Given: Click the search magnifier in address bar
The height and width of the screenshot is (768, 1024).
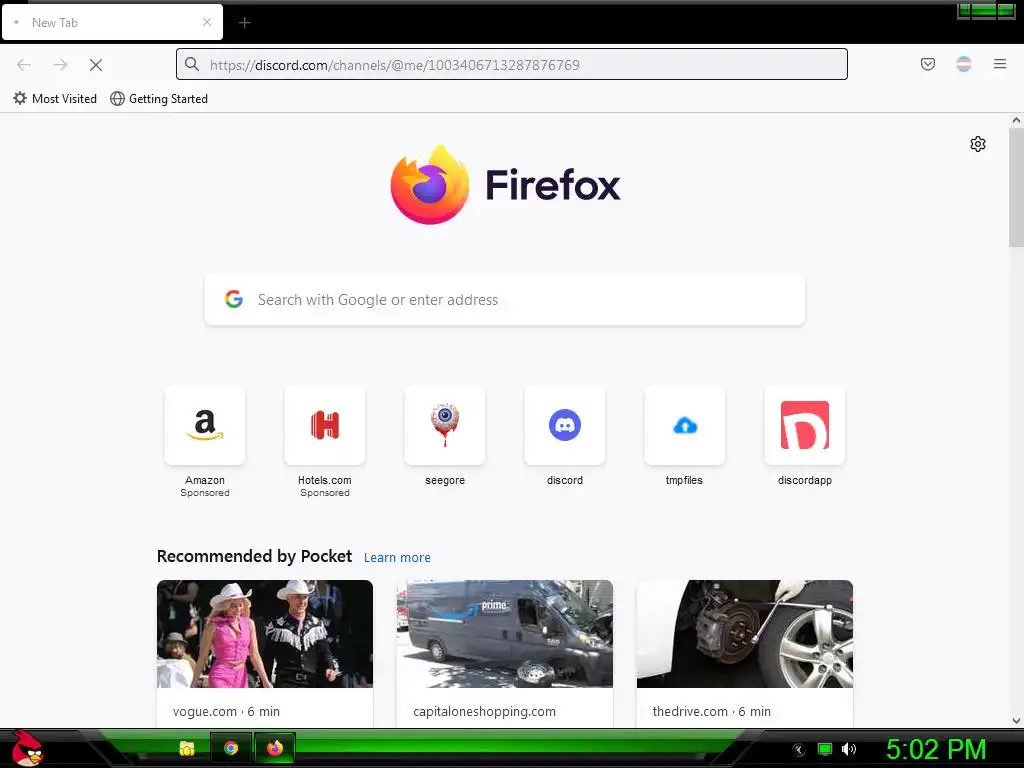Looking at the screenshot, I should [191, 64].
